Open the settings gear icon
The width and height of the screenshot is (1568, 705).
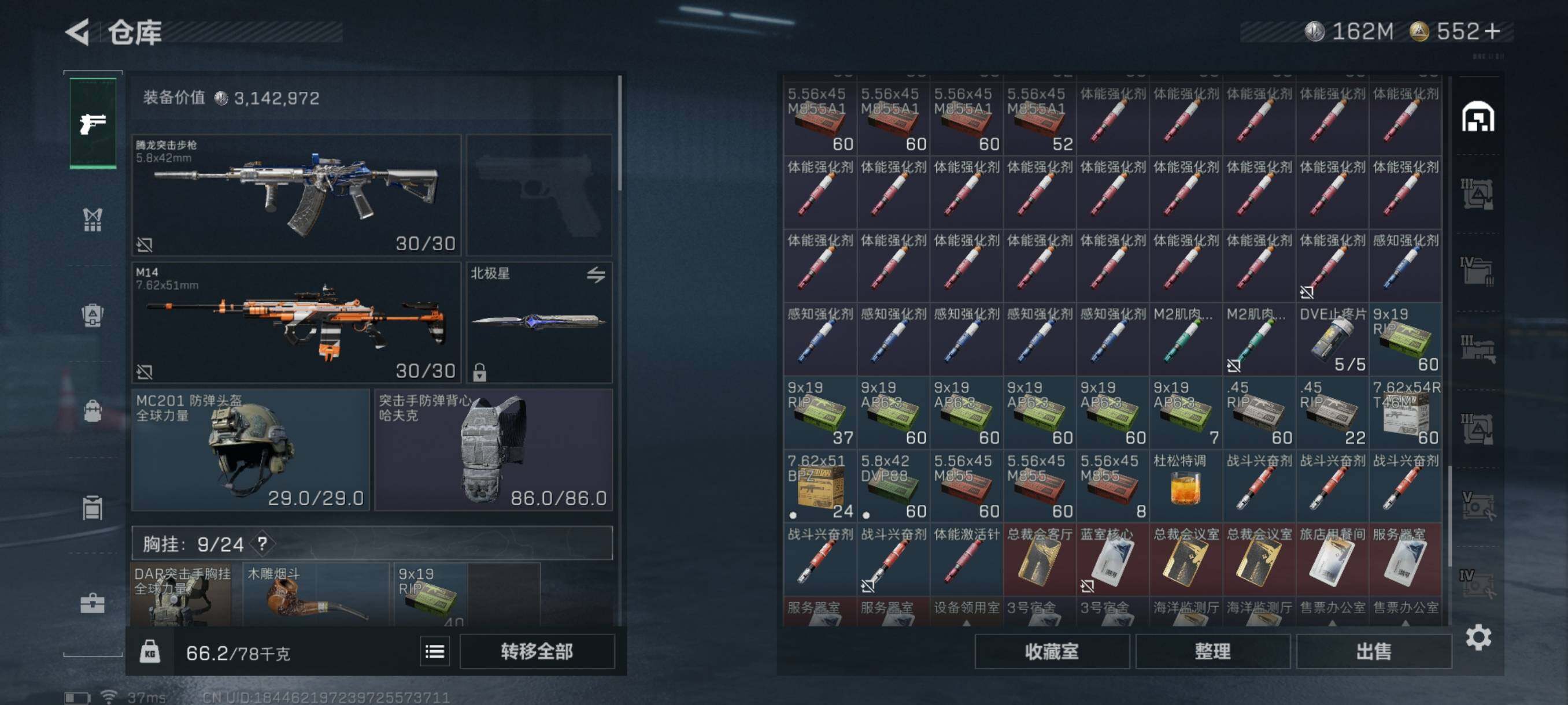tap(1478, 637)
